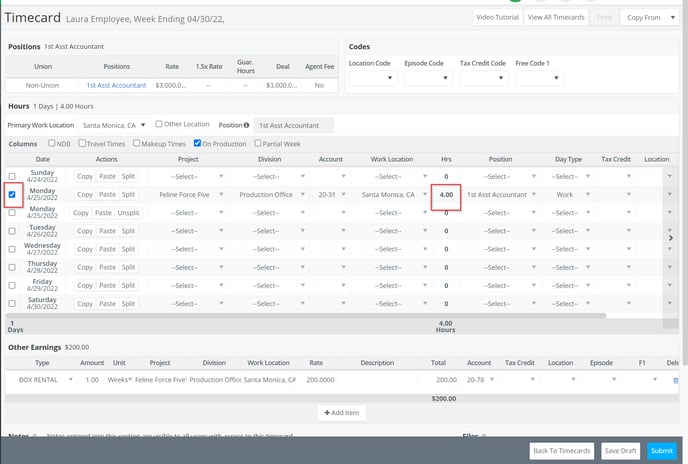Open the Primary Work Location dropdown
The image size is (688, 464).
click(114, 126)
